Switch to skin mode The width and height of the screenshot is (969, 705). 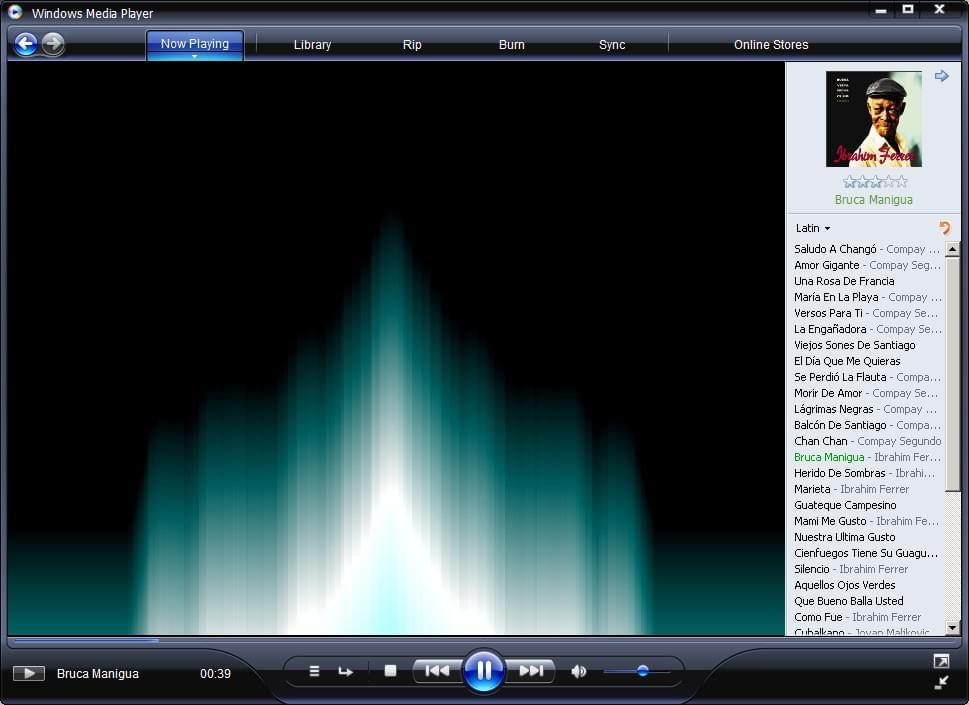click(x=941, y=684)
